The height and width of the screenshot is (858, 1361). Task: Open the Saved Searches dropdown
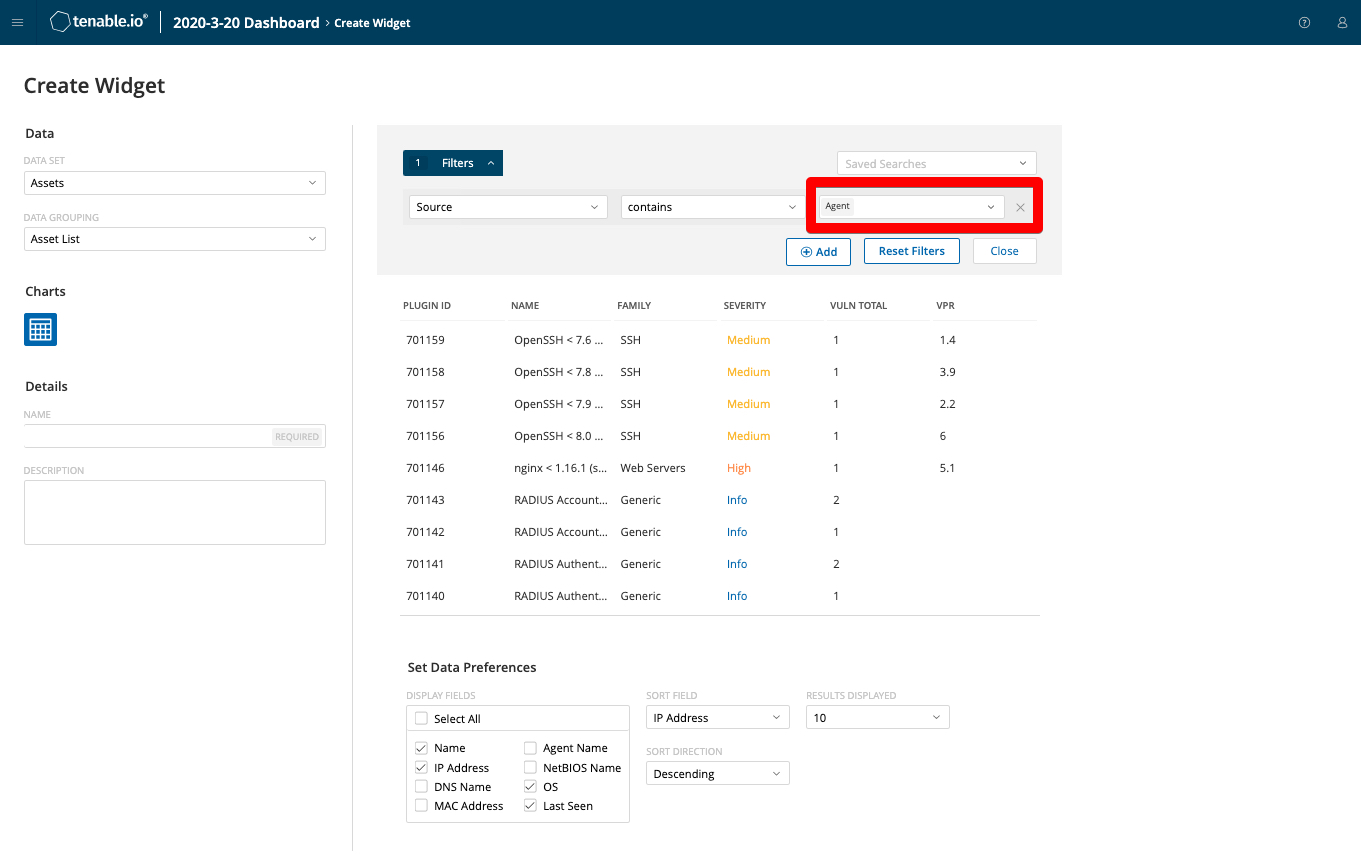936,164
